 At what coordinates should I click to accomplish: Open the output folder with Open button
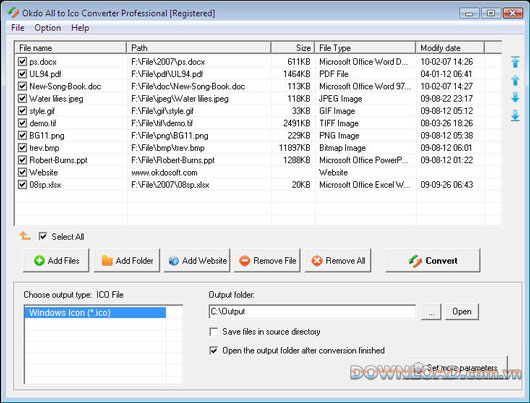click(462, 312)
